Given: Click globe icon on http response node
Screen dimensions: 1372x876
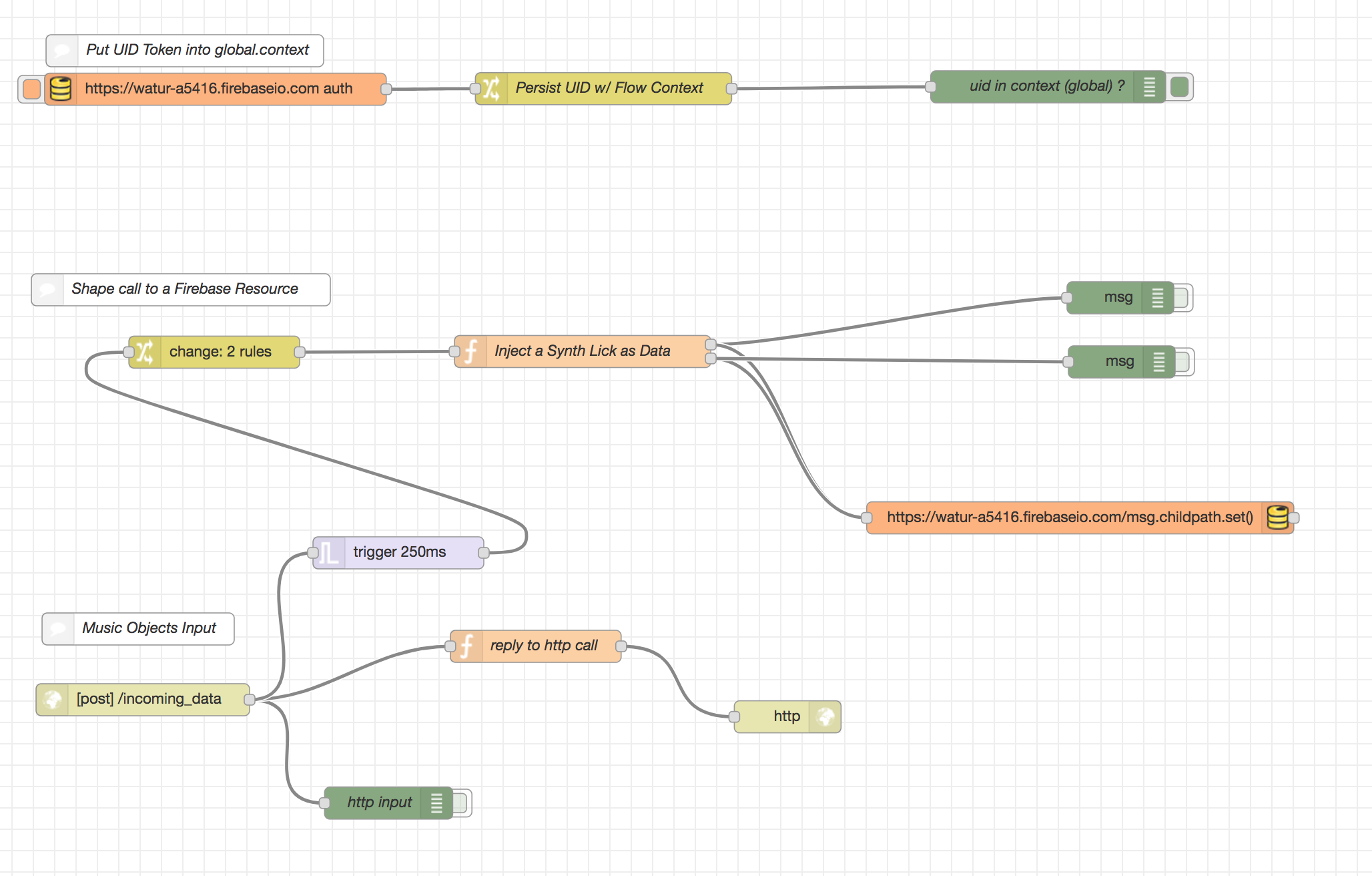Looking at the screenshot, I should [x=825, y=717].
